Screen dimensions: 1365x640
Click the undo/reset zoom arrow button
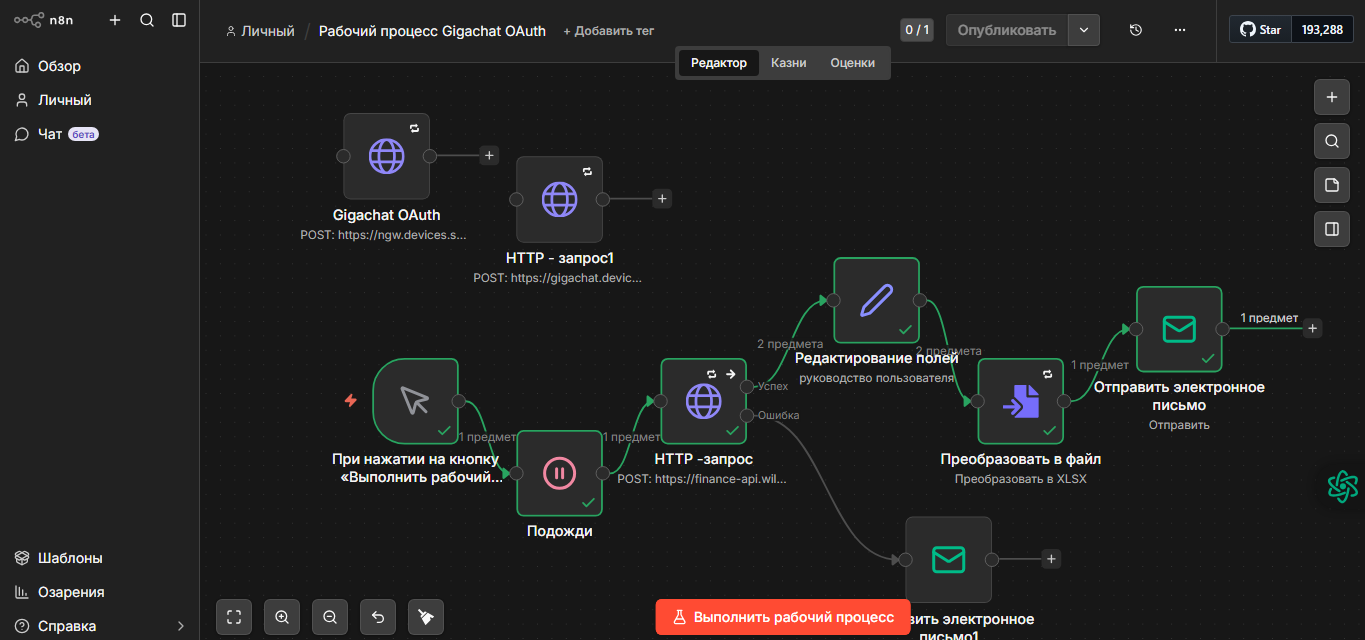coord(378,617)
